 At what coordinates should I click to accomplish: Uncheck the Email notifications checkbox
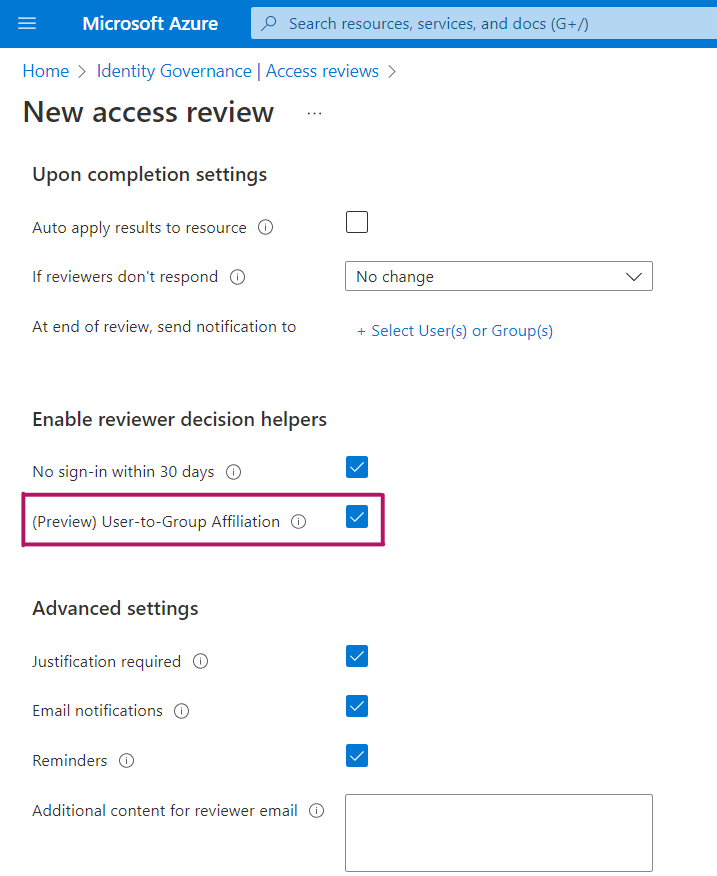[x=357, y=707]
